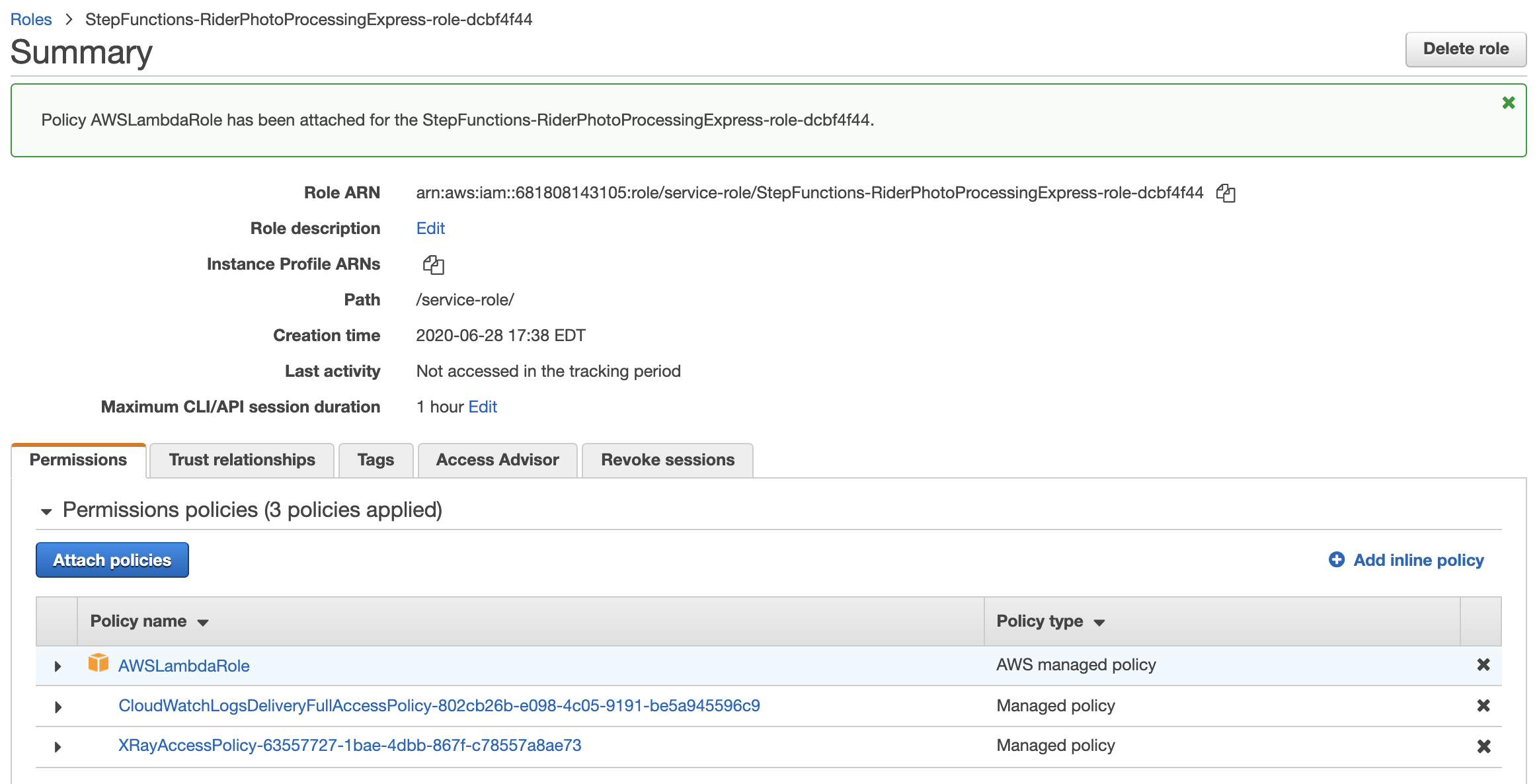1539x784 pixels.
Task: Click the Managed policy cell in CloudWatchLogs row
Action: click(x=1056, y=705)
